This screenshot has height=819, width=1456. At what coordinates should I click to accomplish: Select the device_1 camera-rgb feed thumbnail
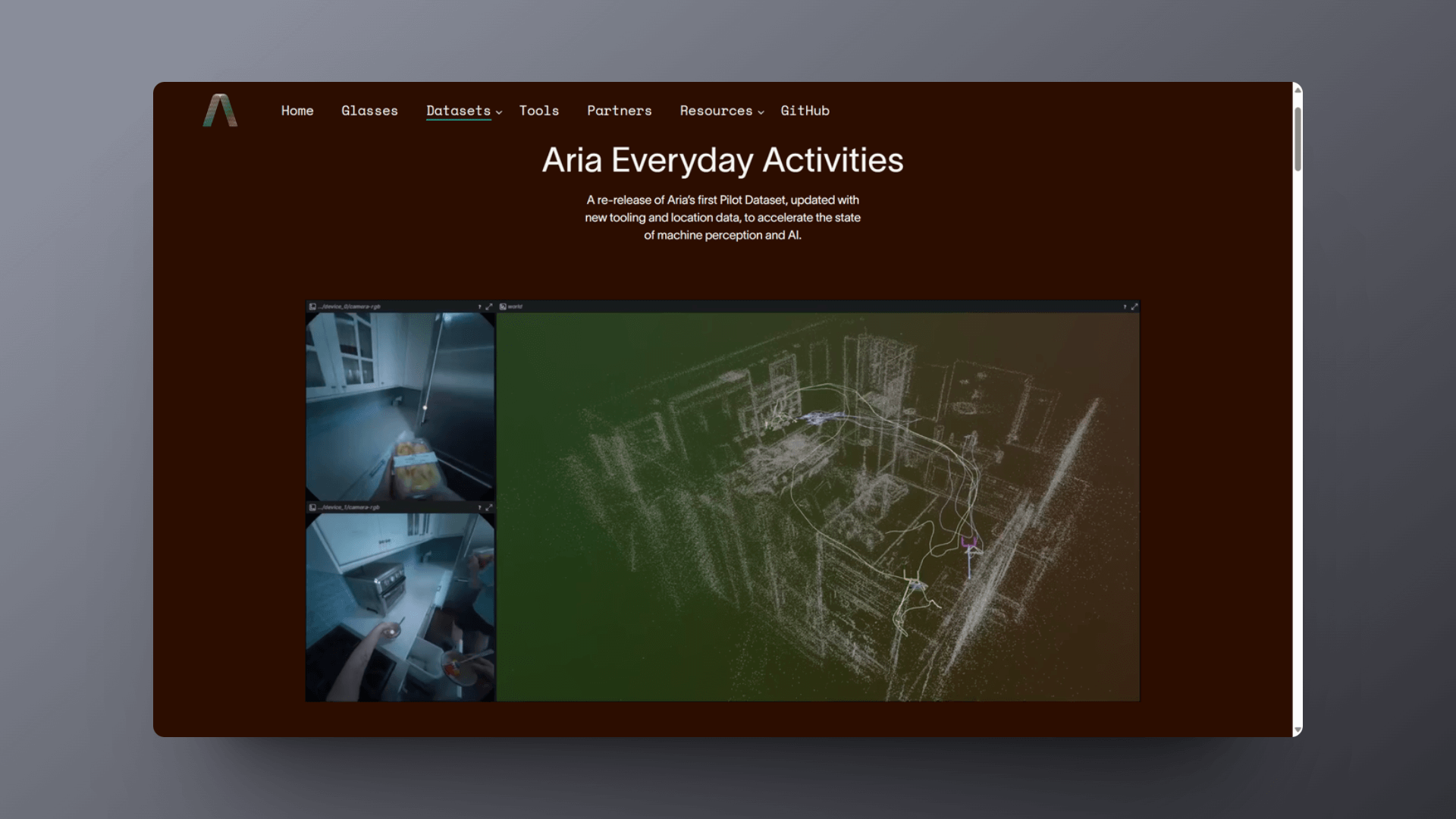400,607
